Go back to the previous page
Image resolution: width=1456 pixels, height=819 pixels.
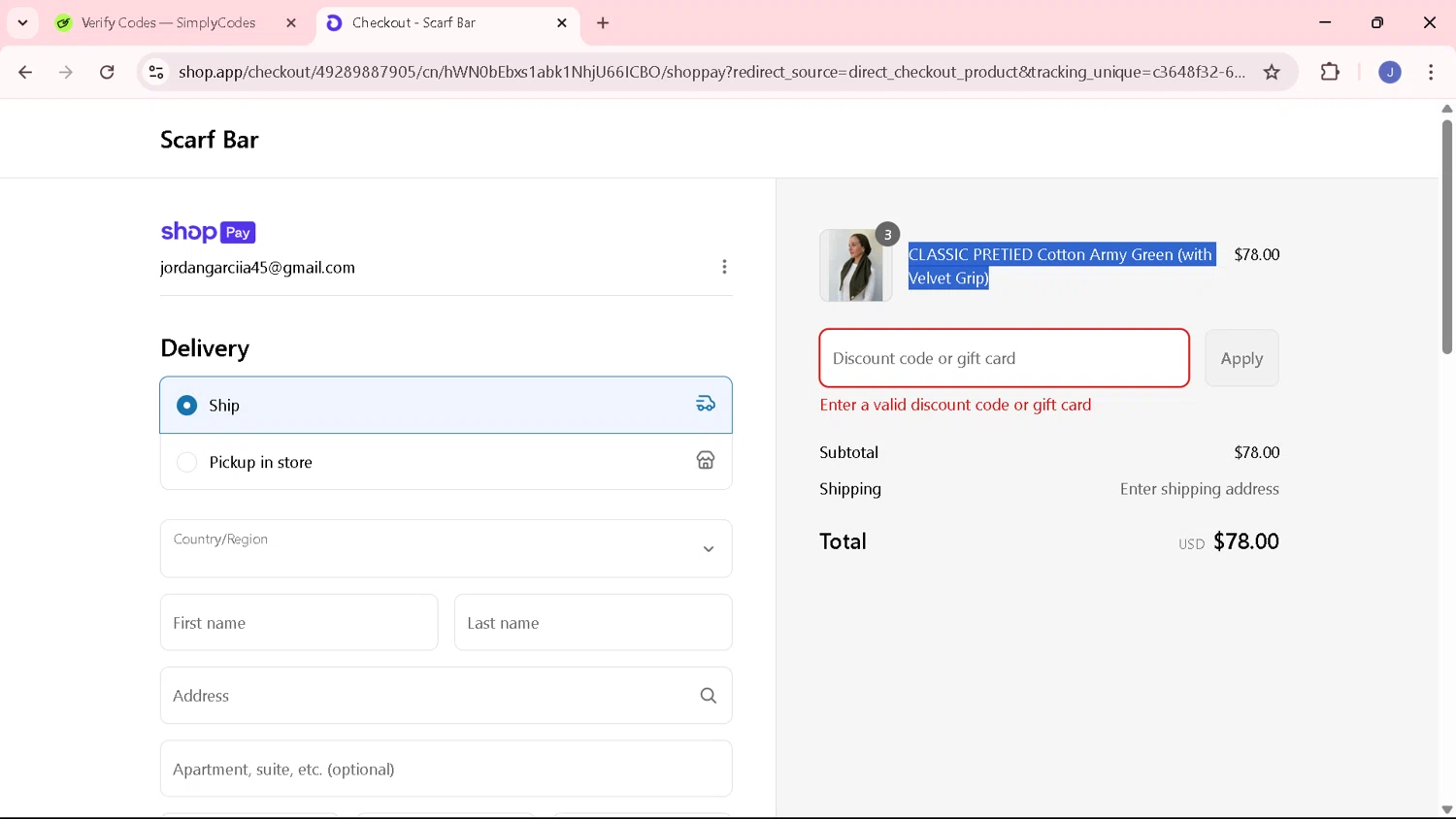25,72
